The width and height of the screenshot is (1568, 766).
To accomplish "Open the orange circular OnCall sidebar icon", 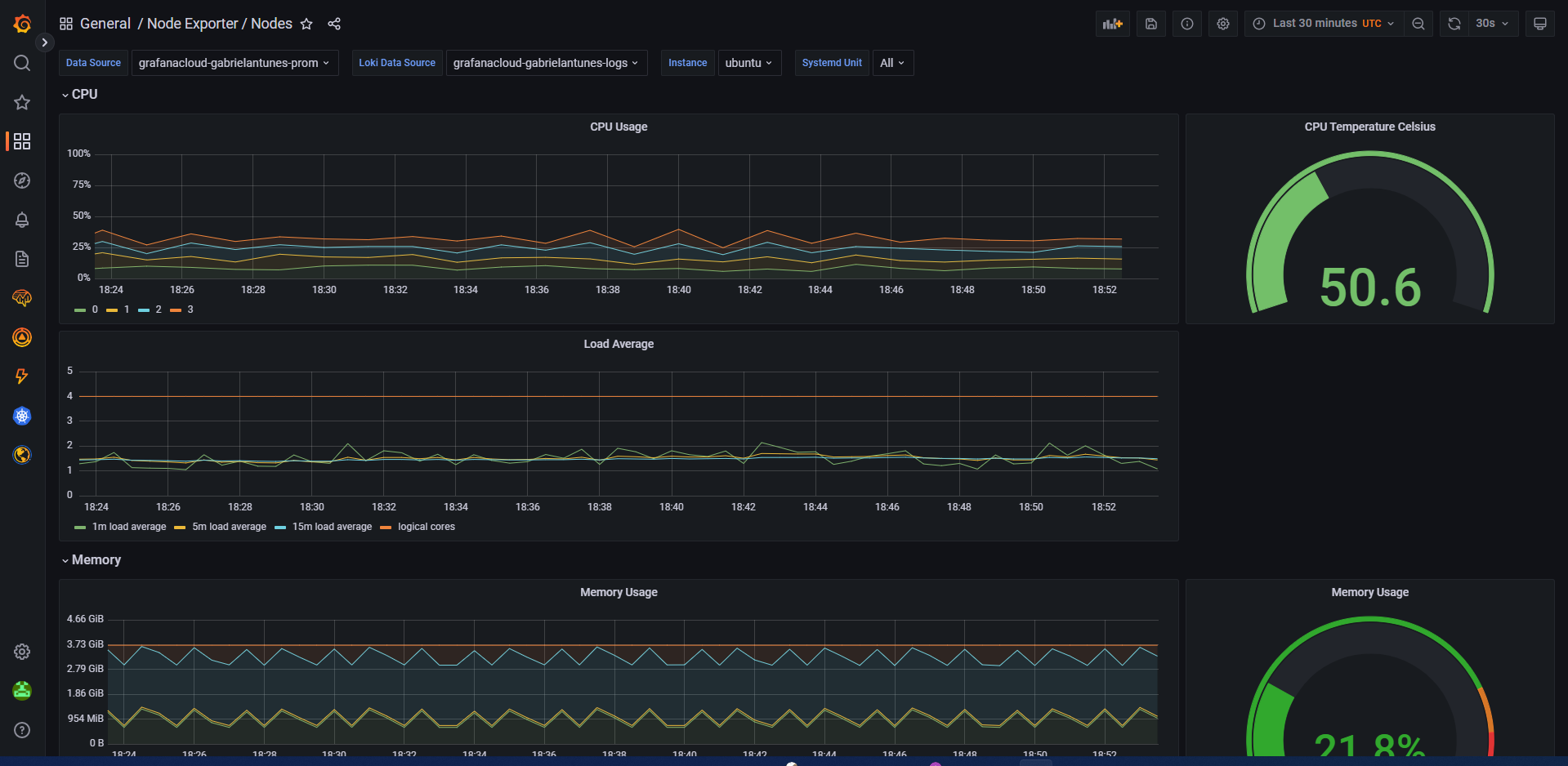I will tap(22, 337).
